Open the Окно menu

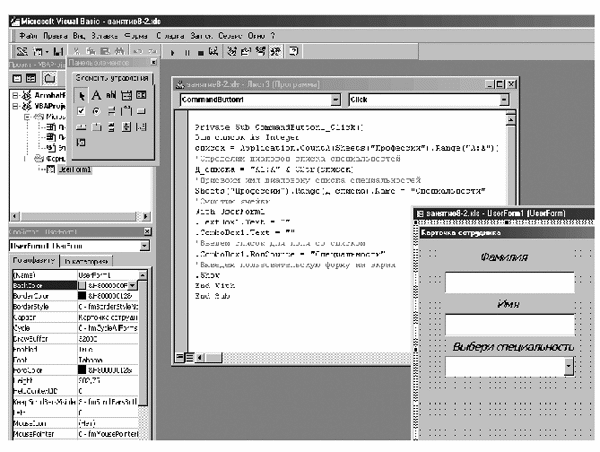coord(256,36)
